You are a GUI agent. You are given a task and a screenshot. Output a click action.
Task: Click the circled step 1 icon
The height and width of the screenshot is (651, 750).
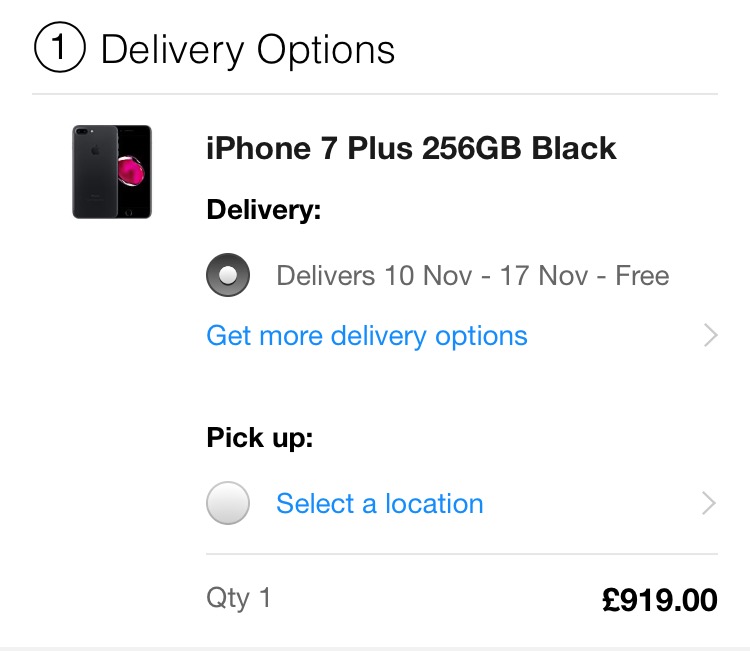point(60,47)
